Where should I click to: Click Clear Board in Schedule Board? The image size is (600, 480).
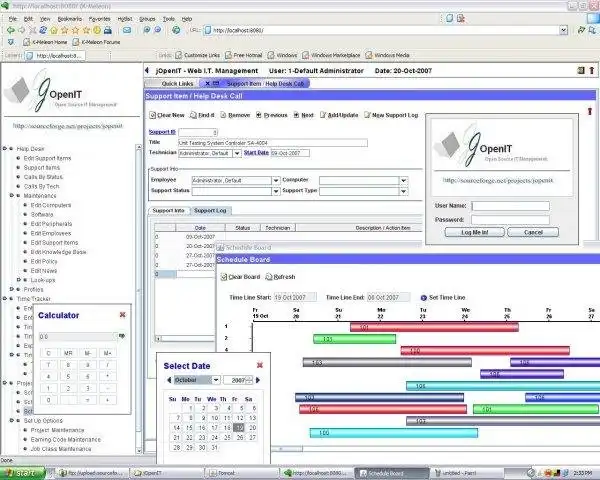coord(240,277)
